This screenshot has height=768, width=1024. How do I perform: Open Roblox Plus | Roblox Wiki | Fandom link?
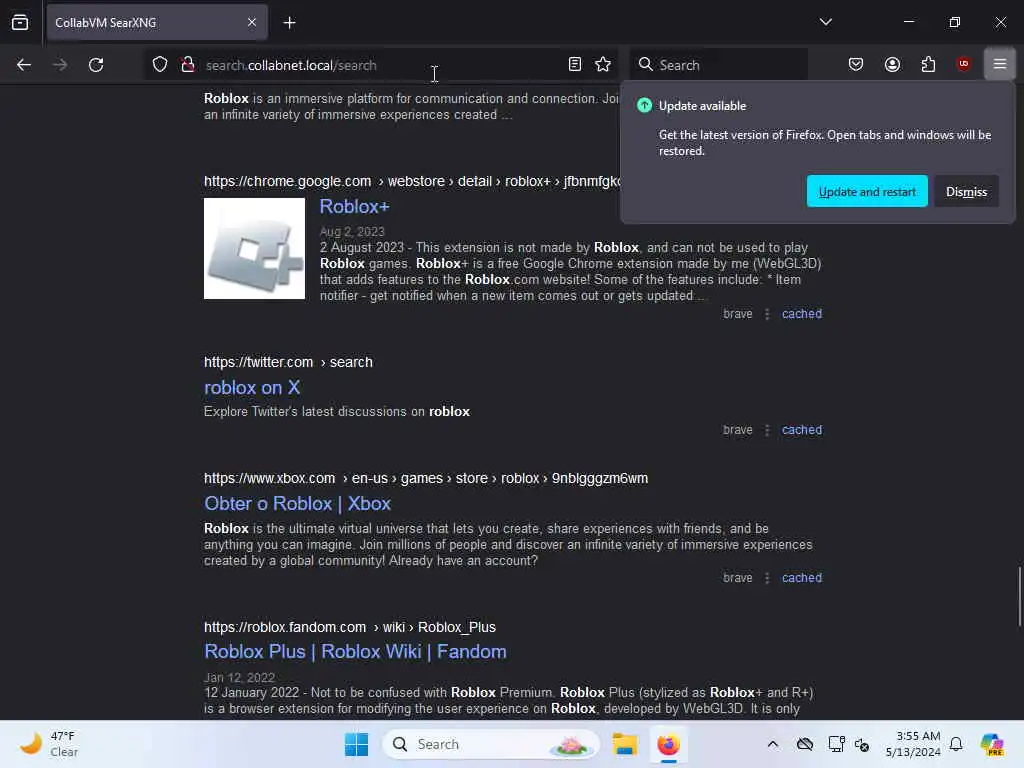pyautogui.click(x=355, y=652)
